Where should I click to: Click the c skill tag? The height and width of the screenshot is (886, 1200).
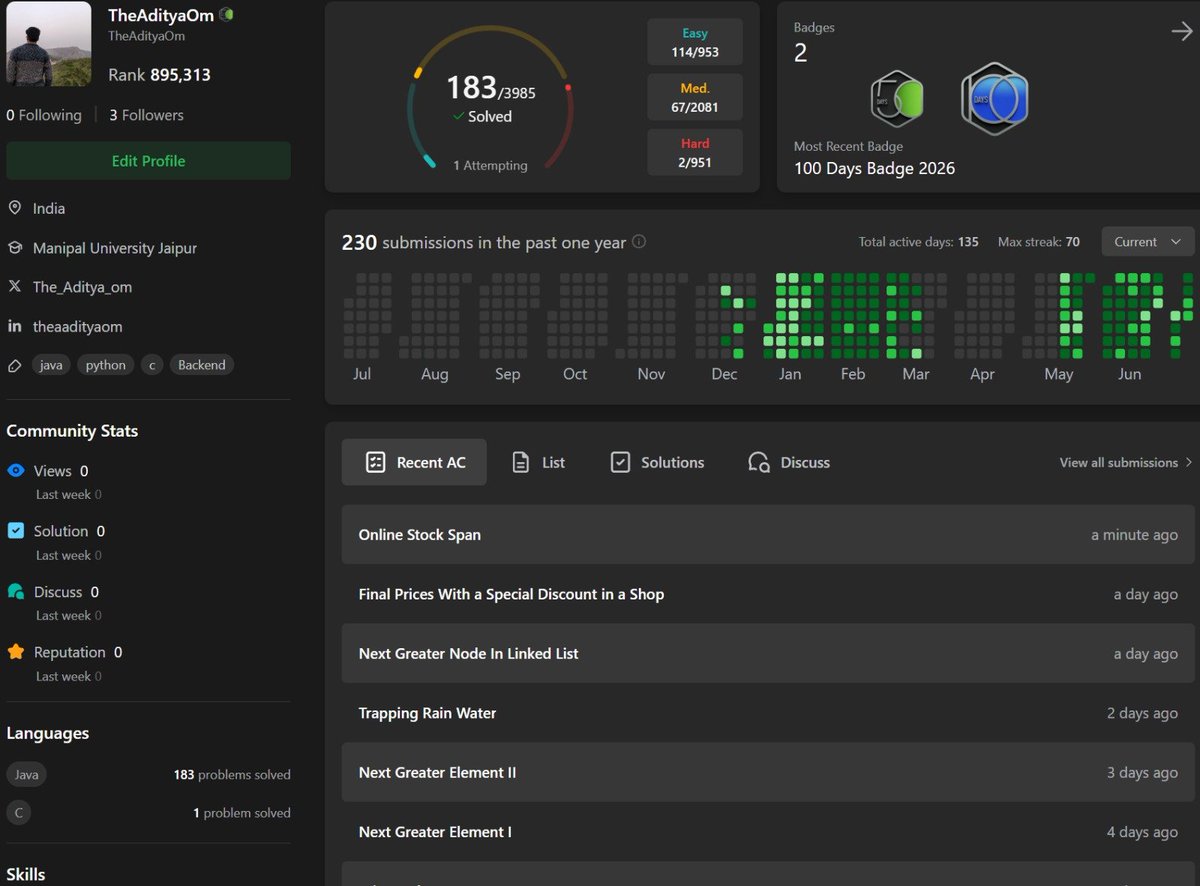point(151,365)
